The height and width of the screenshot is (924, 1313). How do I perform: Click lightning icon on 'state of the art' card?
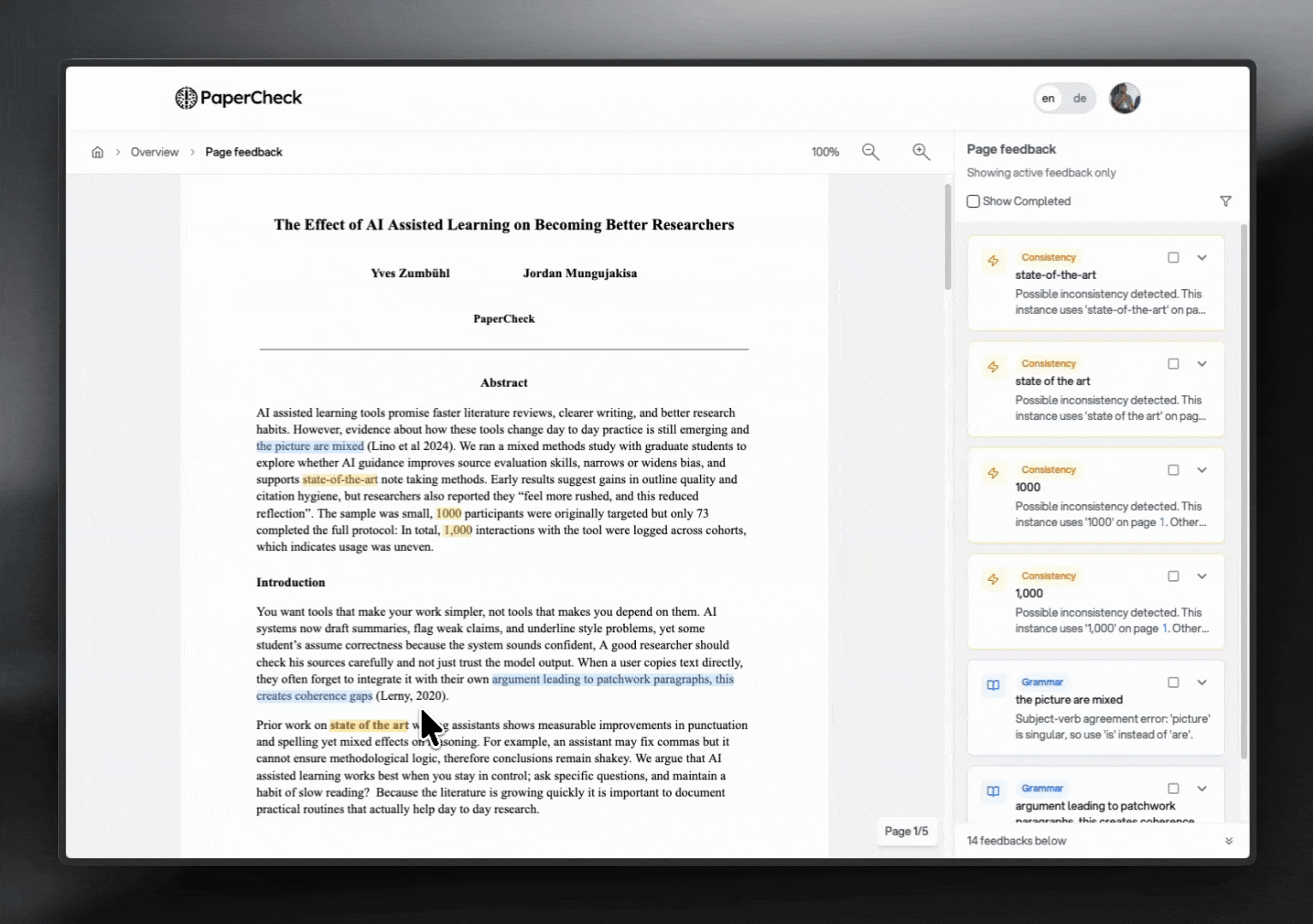click(x=993, y=367)
